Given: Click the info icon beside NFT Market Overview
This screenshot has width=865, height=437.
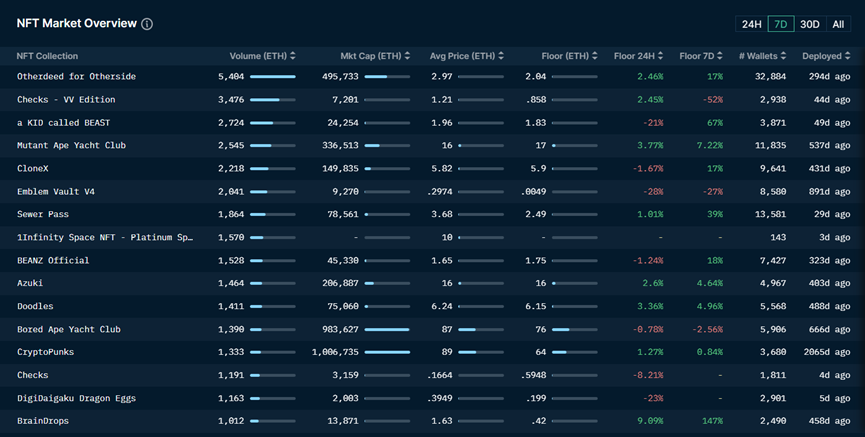Looking at the screenshot, I should point(147,24).
